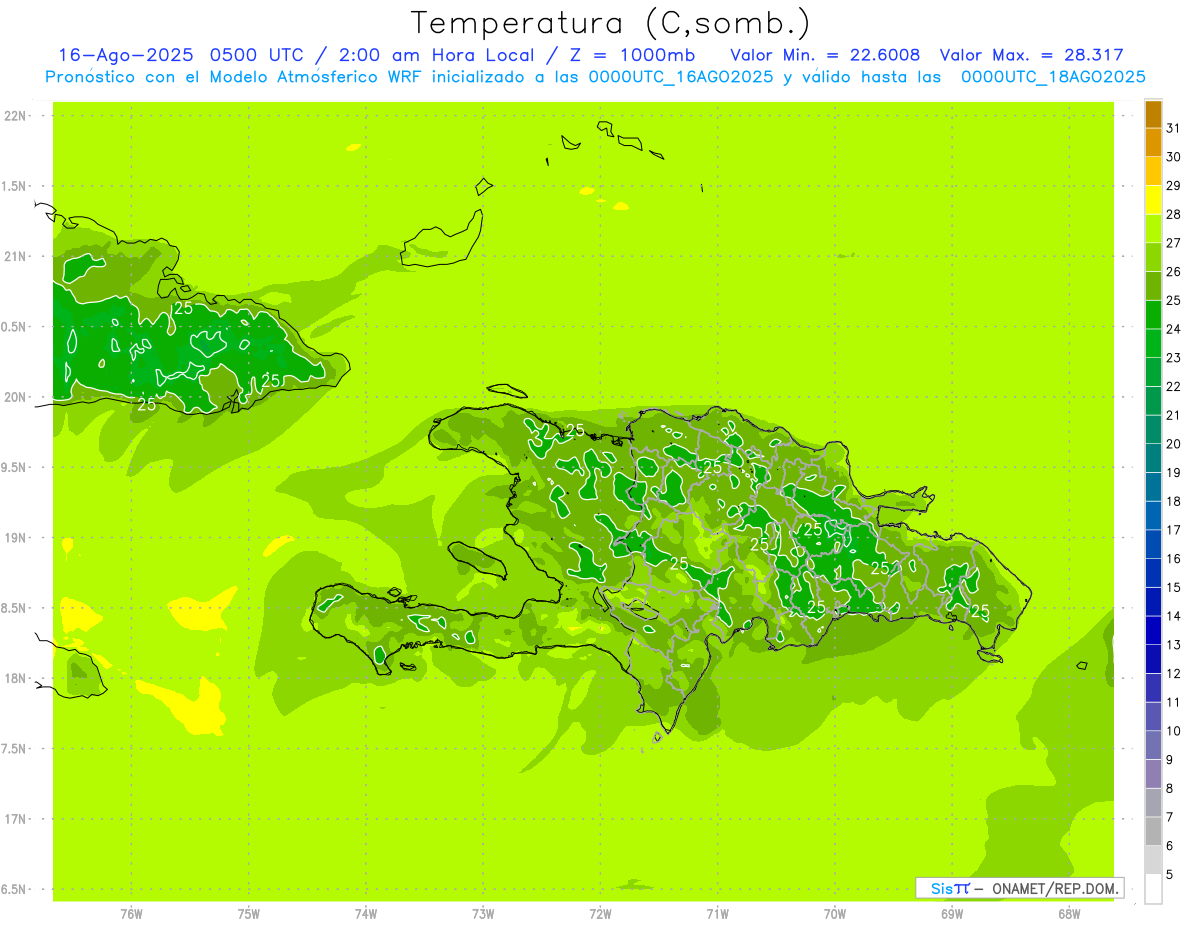Click the legend value "28"
The height and width of the screenshot is (927, 1200).
(x=1173, y=214)
